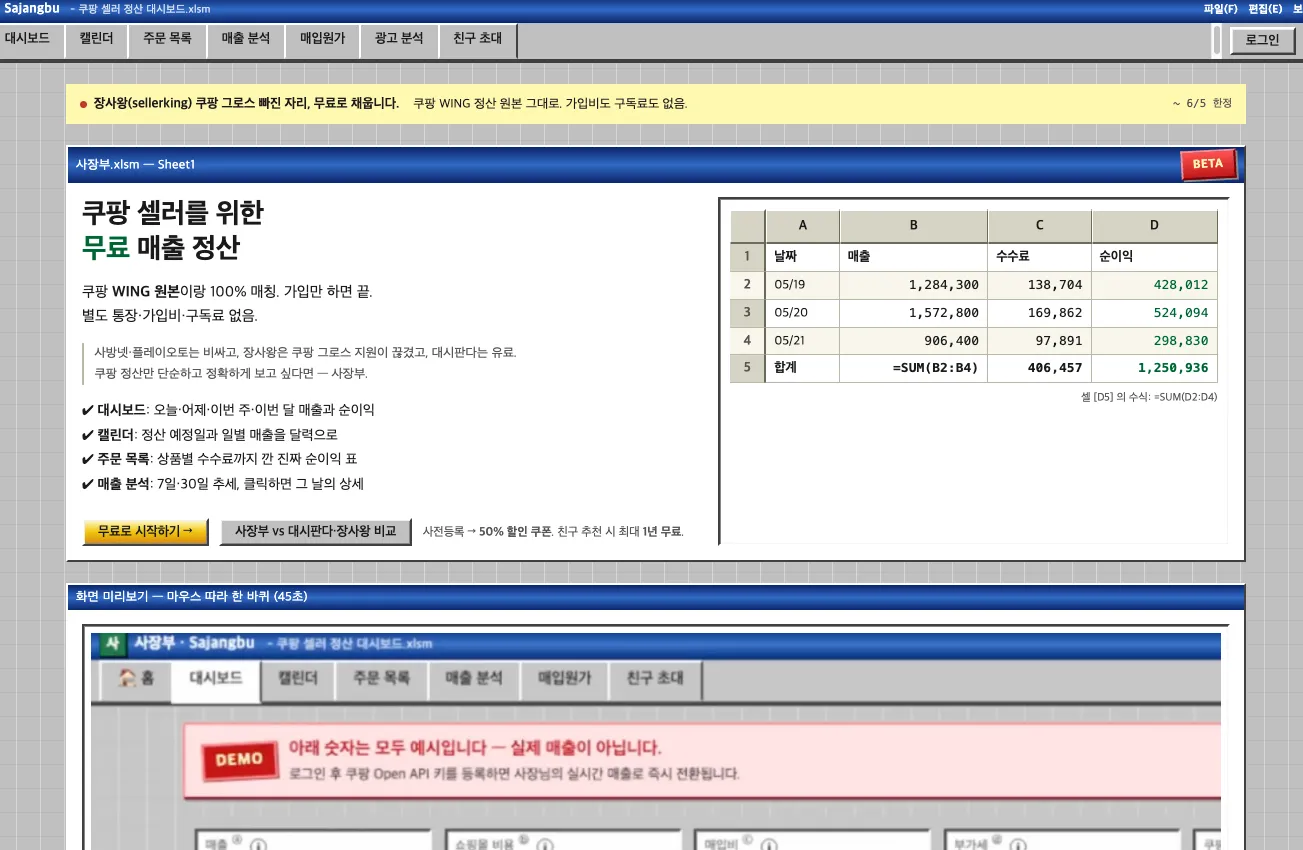Click the Sajangbu title at top left

pos(32,9)
